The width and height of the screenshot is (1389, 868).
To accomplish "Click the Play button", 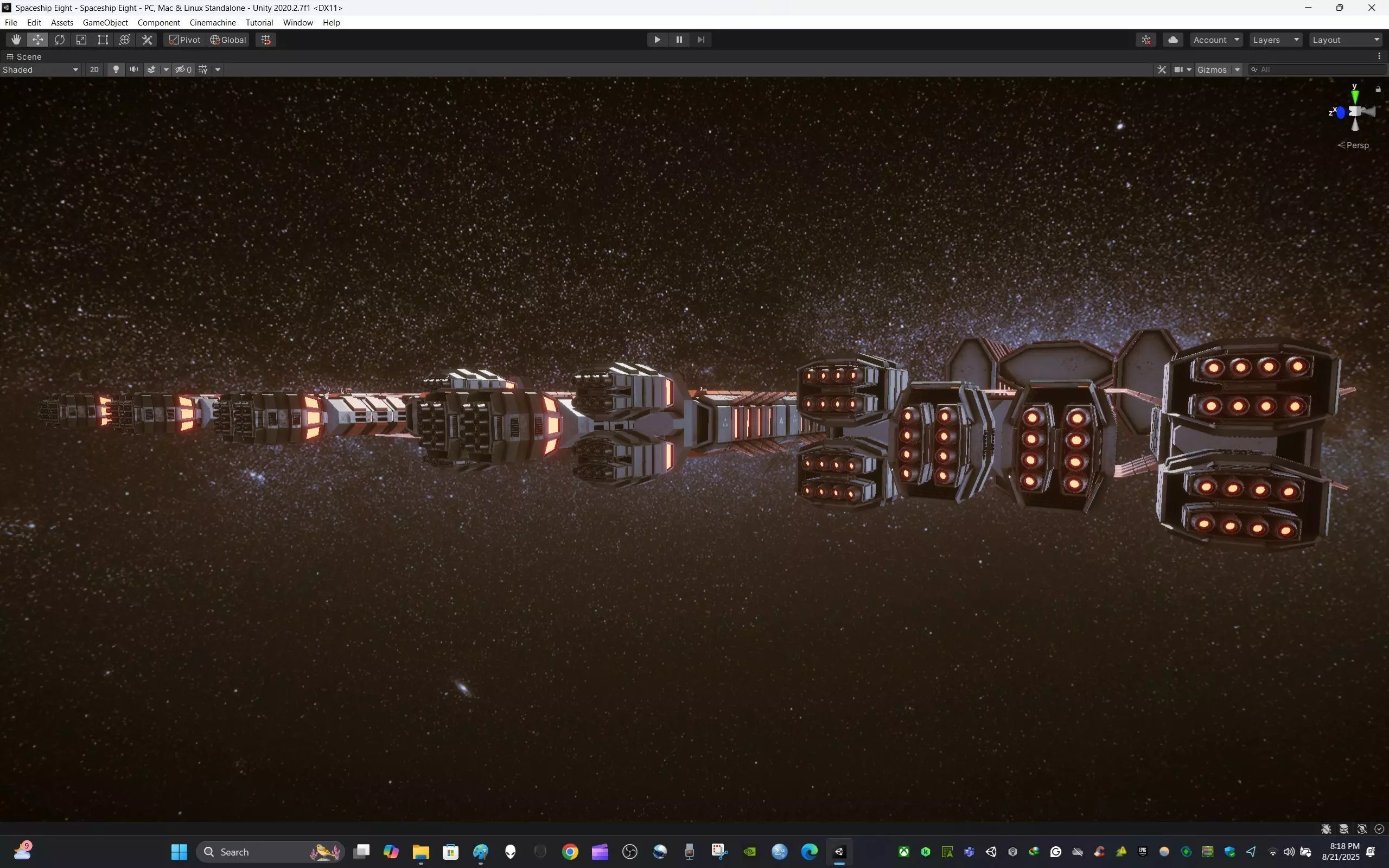I will [657, 40].
